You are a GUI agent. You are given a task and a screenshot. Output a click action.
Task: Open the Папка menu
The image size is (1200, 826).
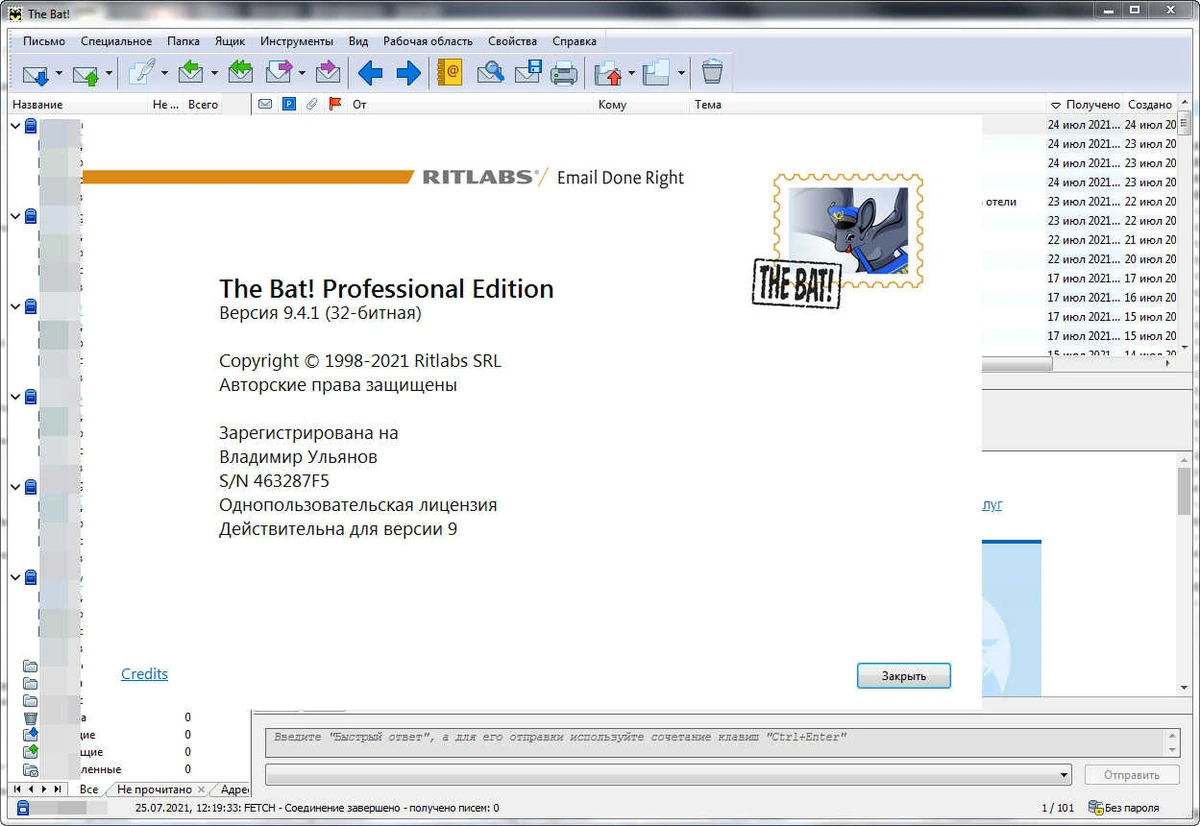(184, 41)
